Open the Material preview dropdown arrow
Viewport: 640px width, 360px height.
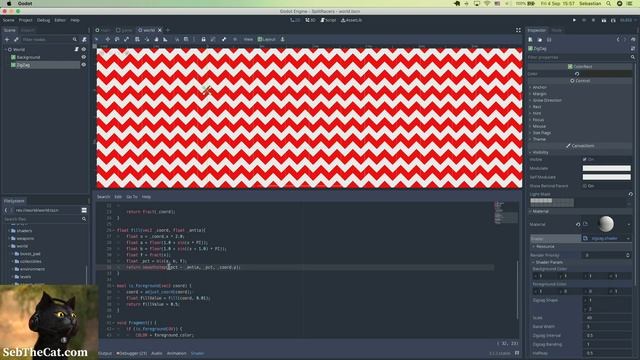629,224
